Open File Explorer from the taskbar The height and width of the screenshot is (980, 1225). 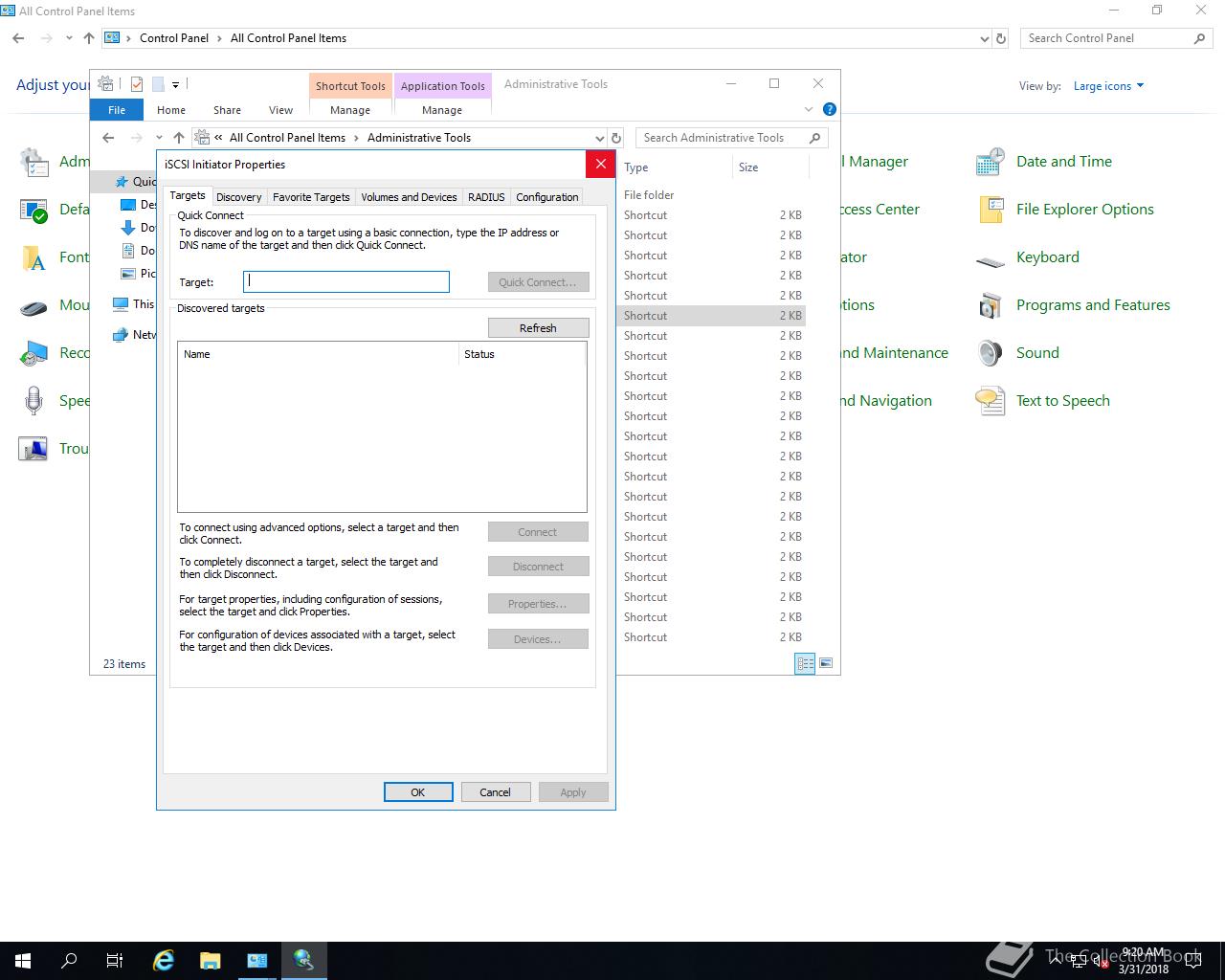(211, 961)
